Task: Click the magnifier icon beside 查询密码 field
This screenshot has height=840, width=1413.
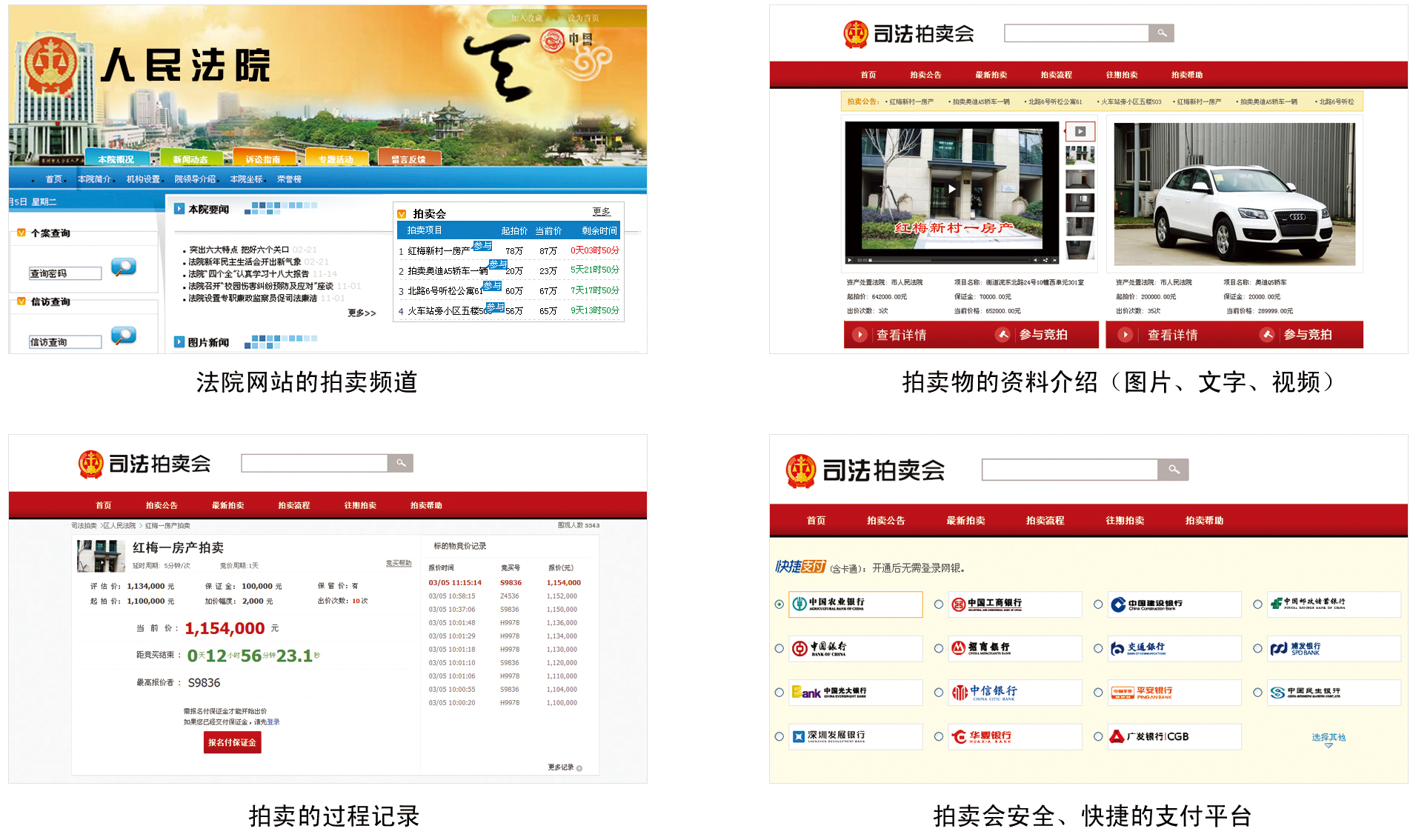Action: point(123,267)
